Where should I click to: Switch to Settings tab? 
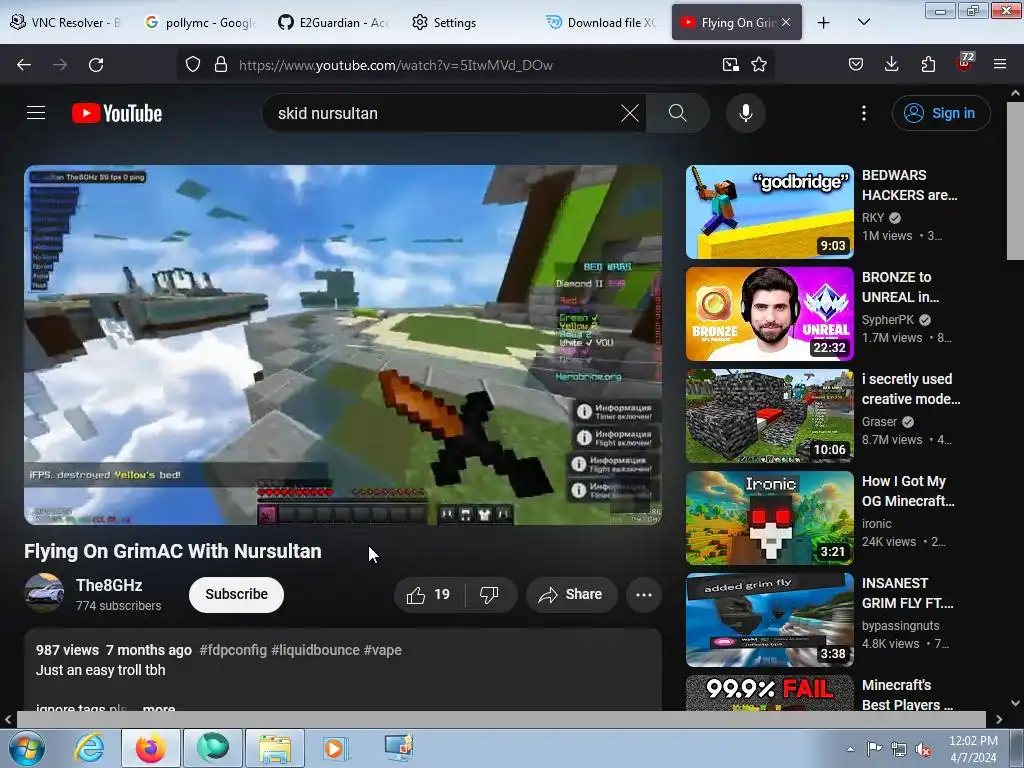click(467, 22)
